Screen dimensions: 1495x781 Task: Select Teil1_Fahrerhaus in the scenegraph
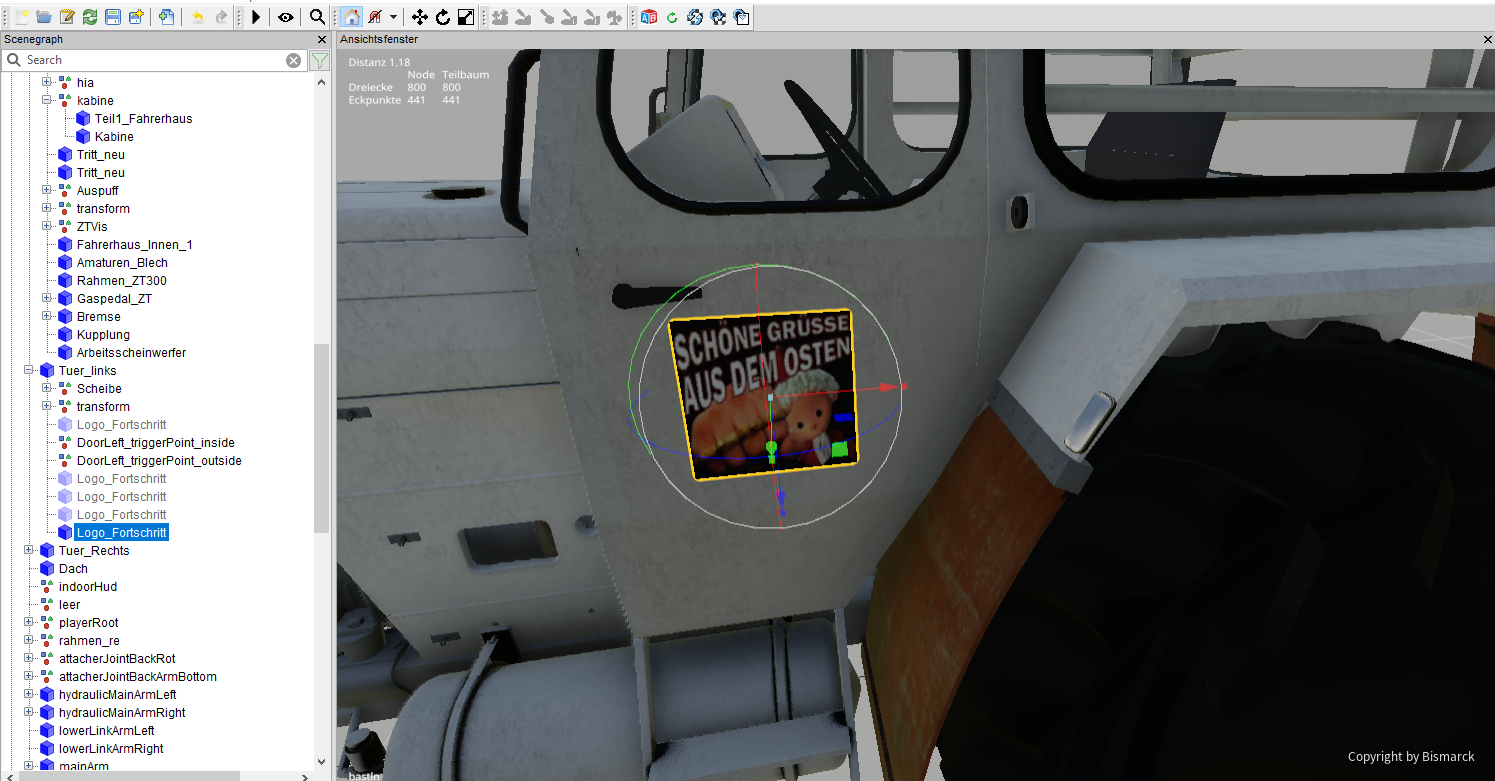click(x=143, y=119)
